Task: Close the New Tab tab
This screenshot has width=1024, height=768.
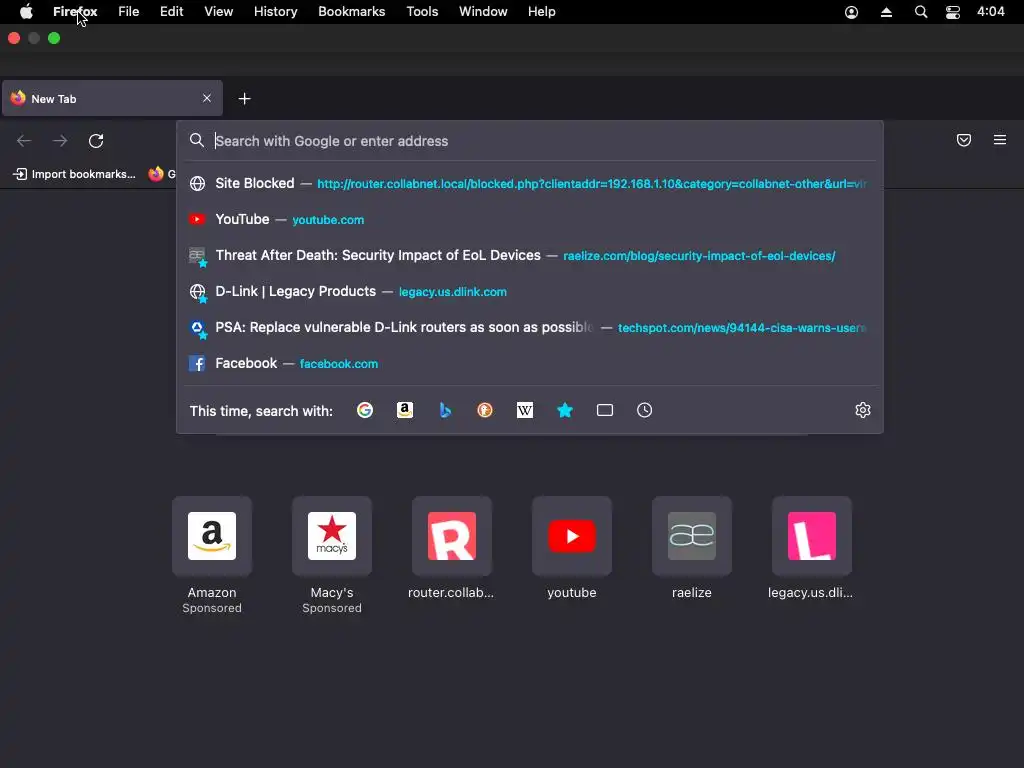Action: [207, 98]
